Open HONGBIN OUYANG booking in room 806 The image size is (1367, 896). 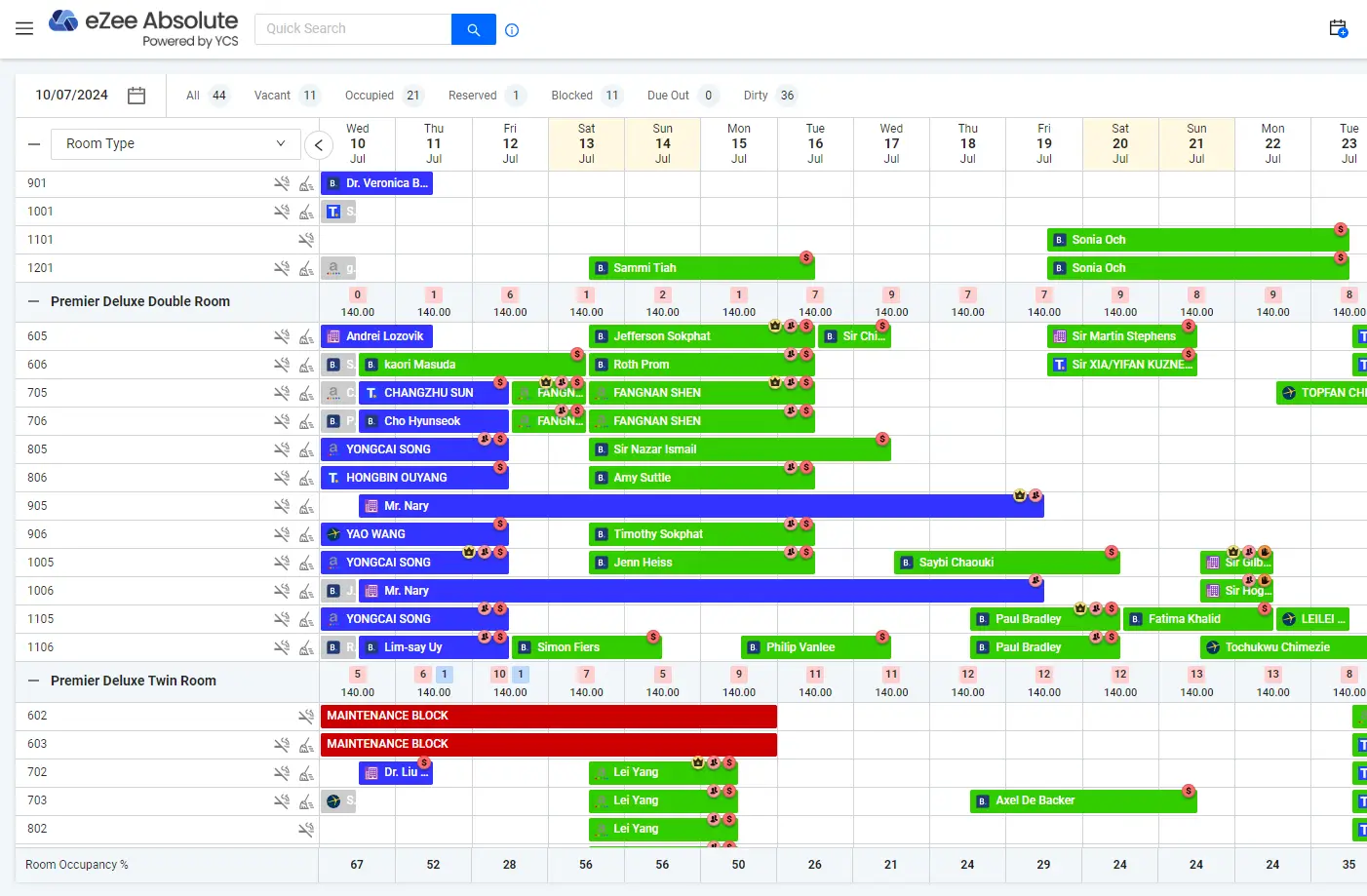coord(414,478)
